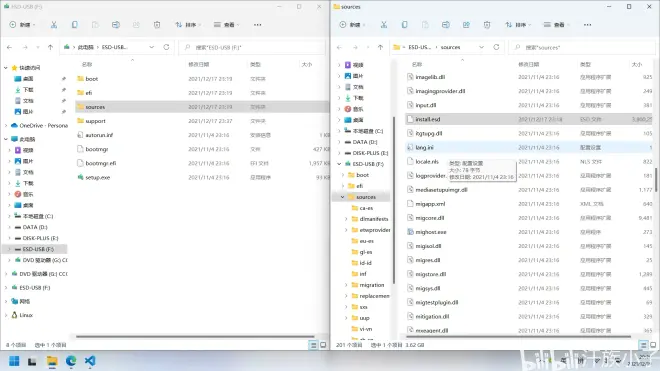This screenshot has height=371, width=660.
Task: Click Copy icon in ESD-USB window toolbar
Action: point(75,25)
